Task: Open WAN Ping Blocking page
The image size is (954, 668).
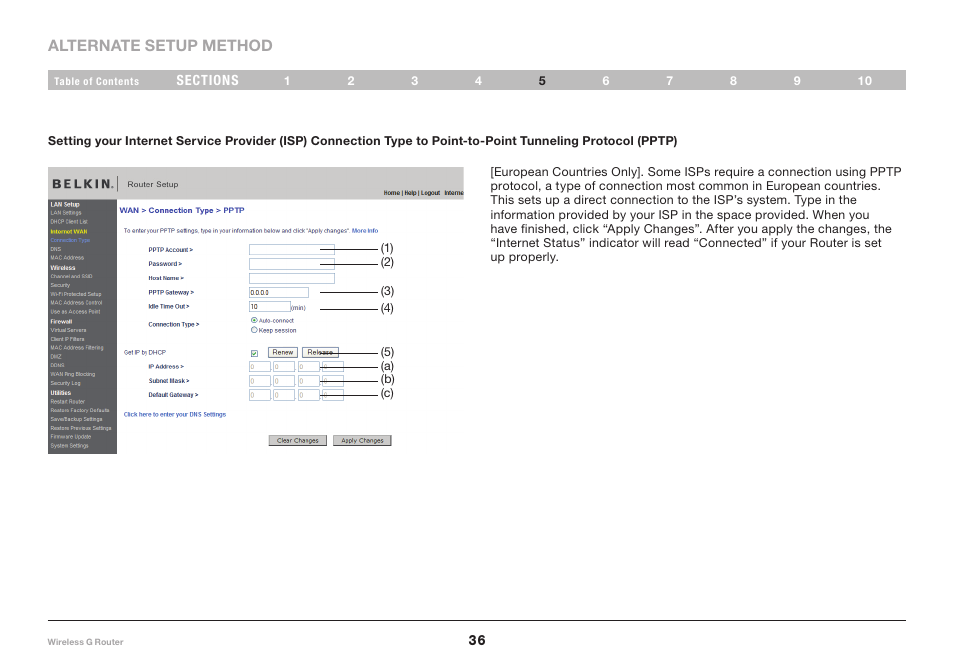Action: click(x=72, y=375)
